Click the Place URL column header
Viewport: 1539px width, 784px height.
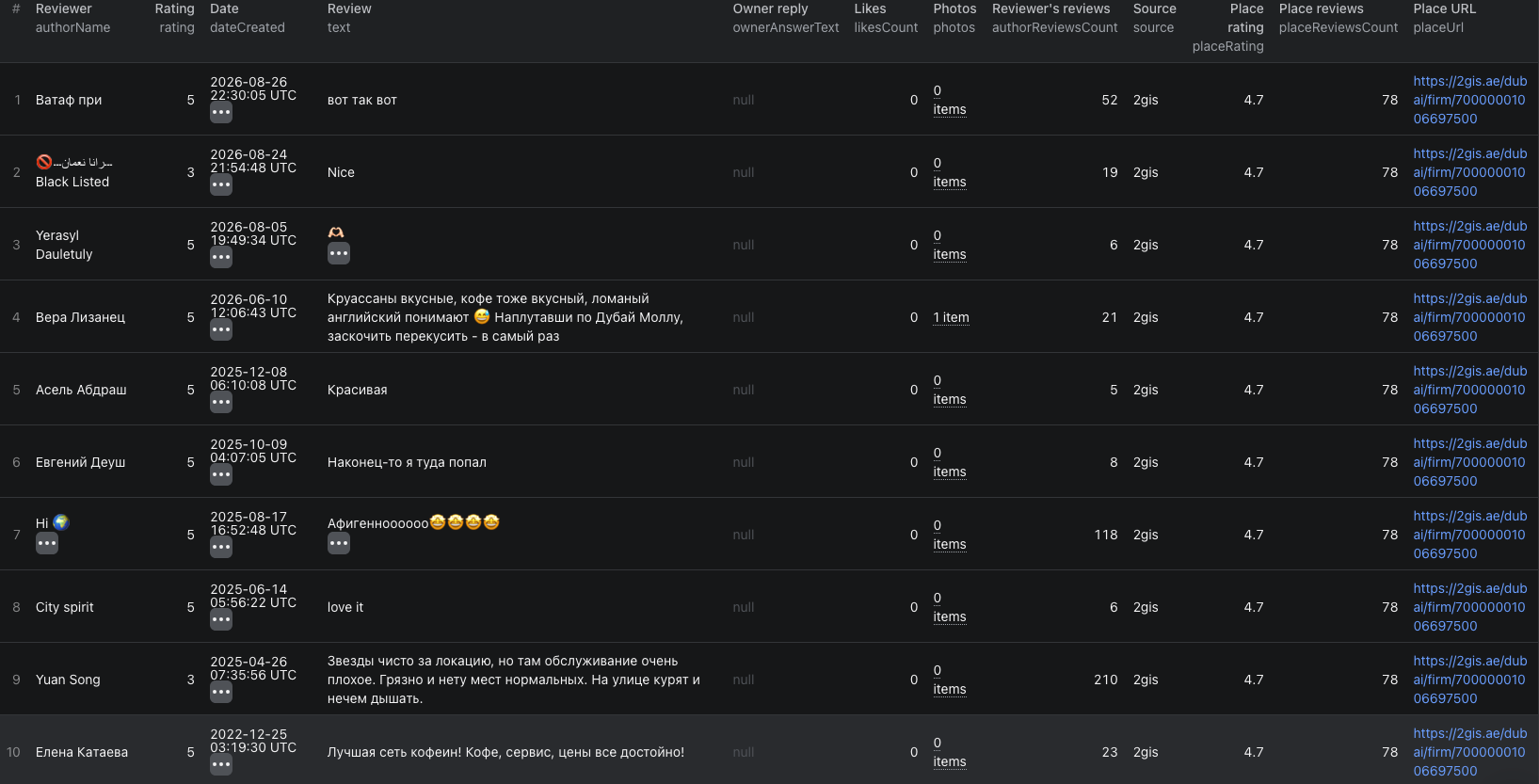1445,18
